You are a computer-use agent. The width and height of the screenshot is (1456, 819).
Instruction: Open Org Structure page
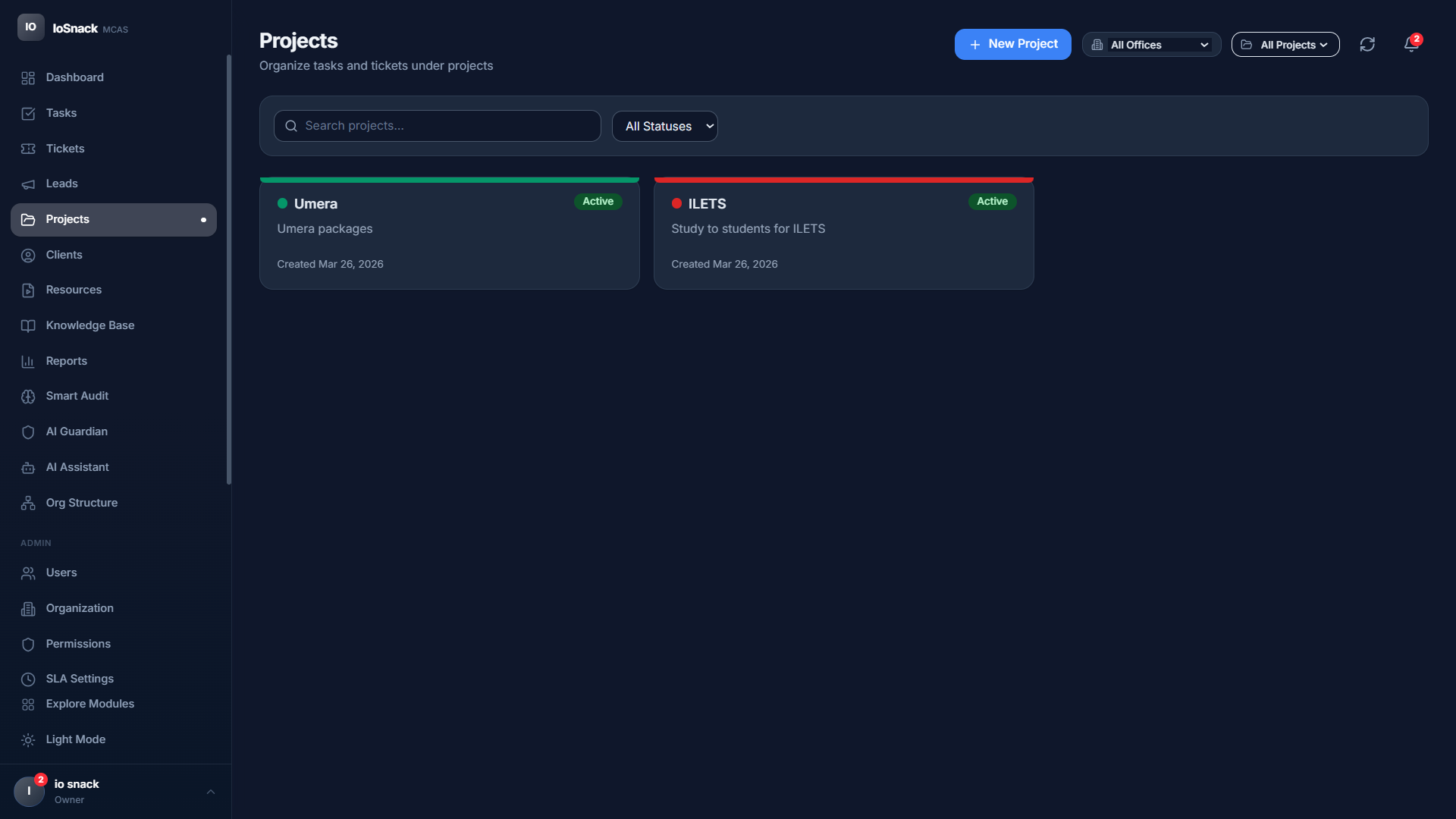click(114, 503)
